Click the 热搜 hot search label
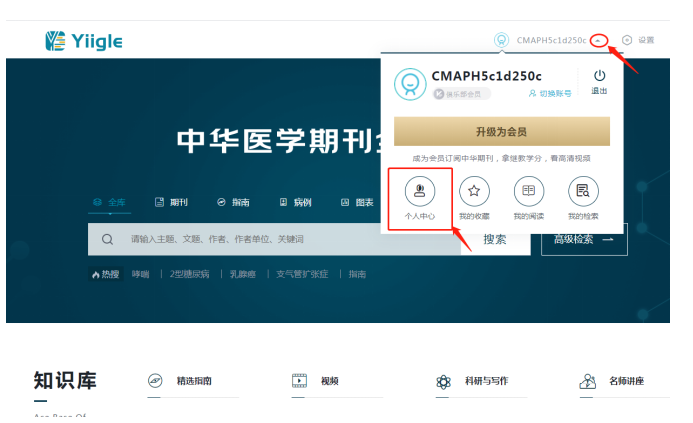Viewport: 693px width, 423px height. click(x=106, y=274)
